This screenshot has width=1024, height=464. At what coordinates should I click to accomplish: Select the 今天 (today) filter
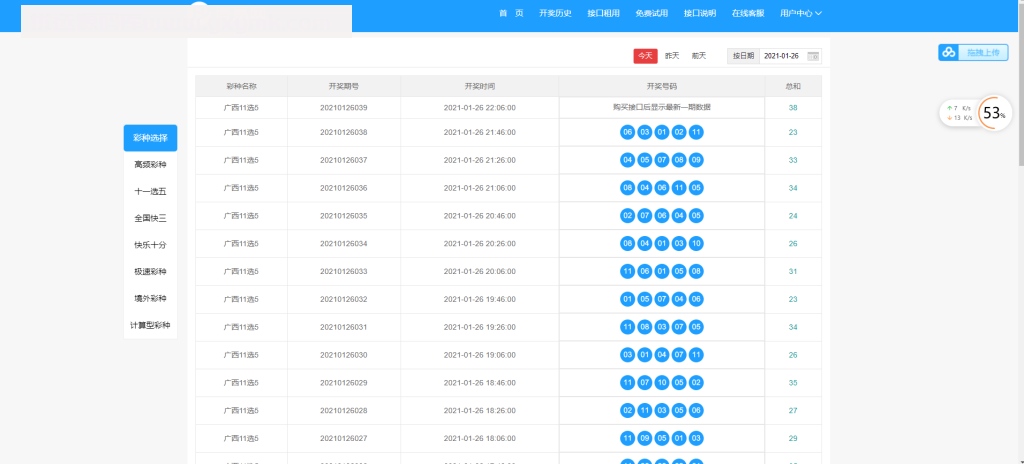[643, 56]
